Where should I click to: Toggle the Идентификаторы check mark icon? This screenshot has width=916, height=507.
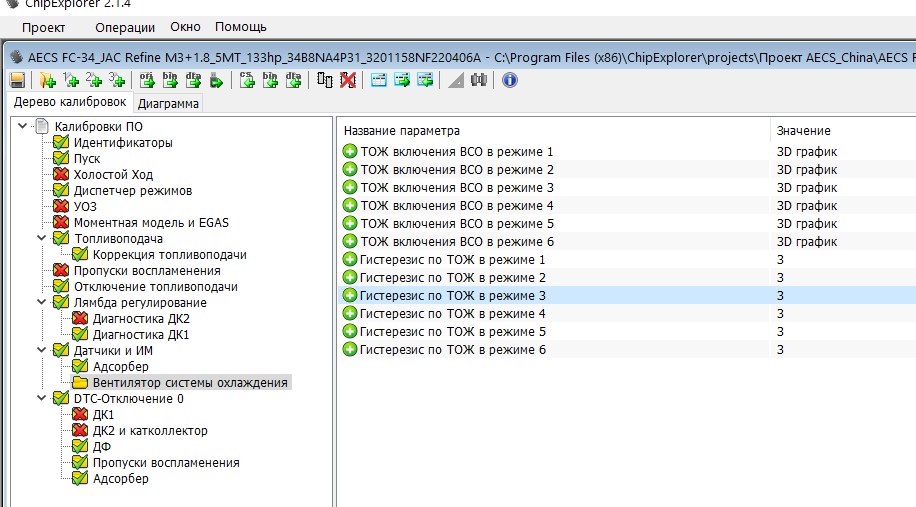click(x=61, y=143)
